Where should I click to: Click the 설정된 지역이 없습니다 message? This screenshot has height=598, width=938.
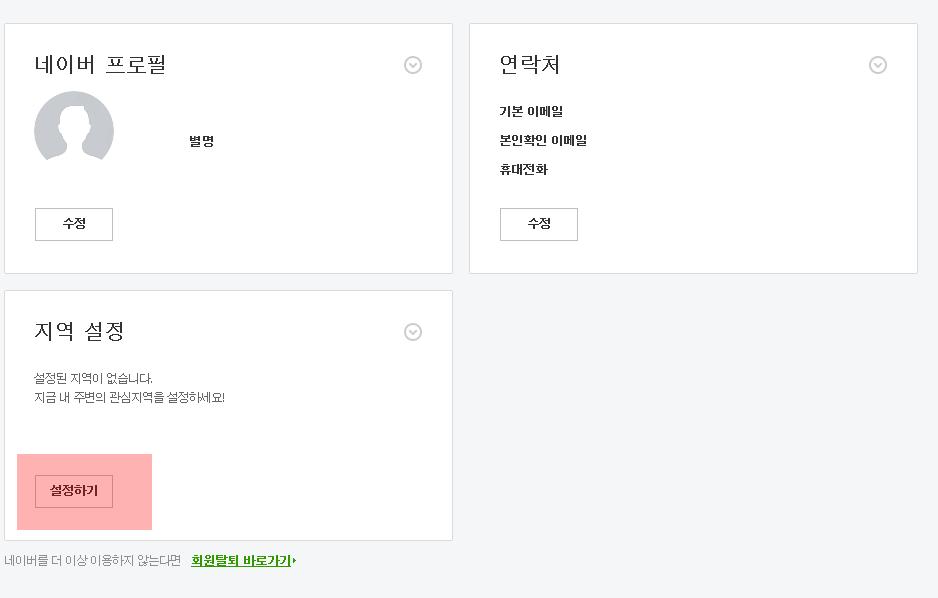pos(93,379)
